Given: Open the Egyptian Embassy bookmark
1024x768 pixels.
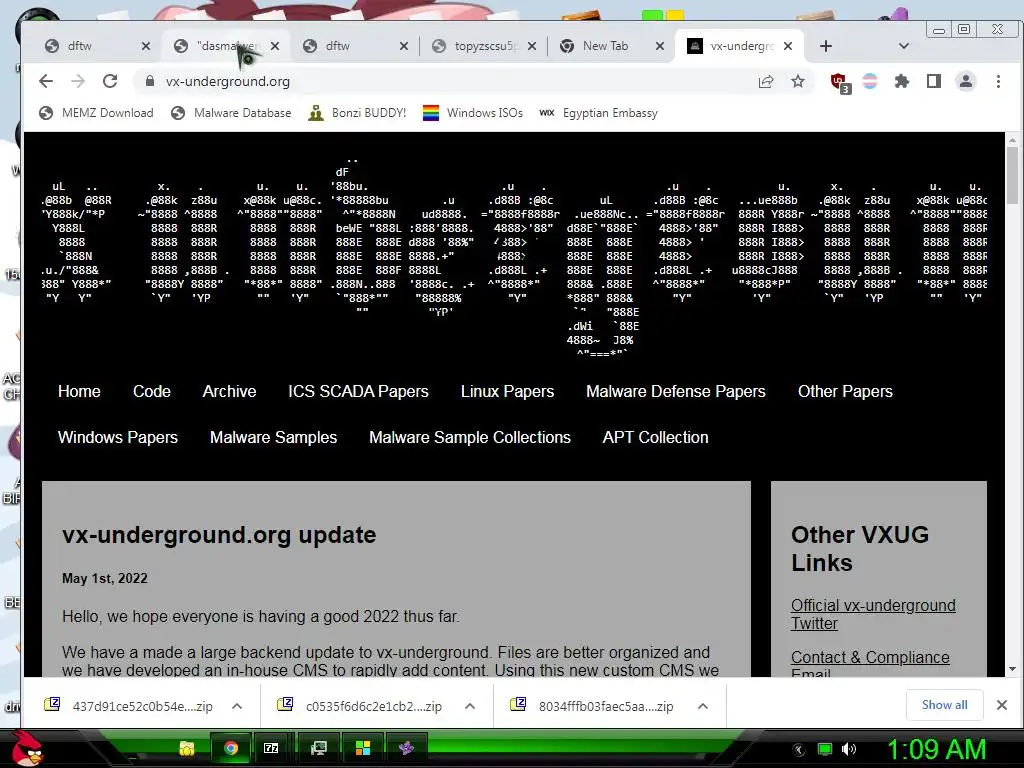Looking at the screenshot, I should click(x=598, y=113).
